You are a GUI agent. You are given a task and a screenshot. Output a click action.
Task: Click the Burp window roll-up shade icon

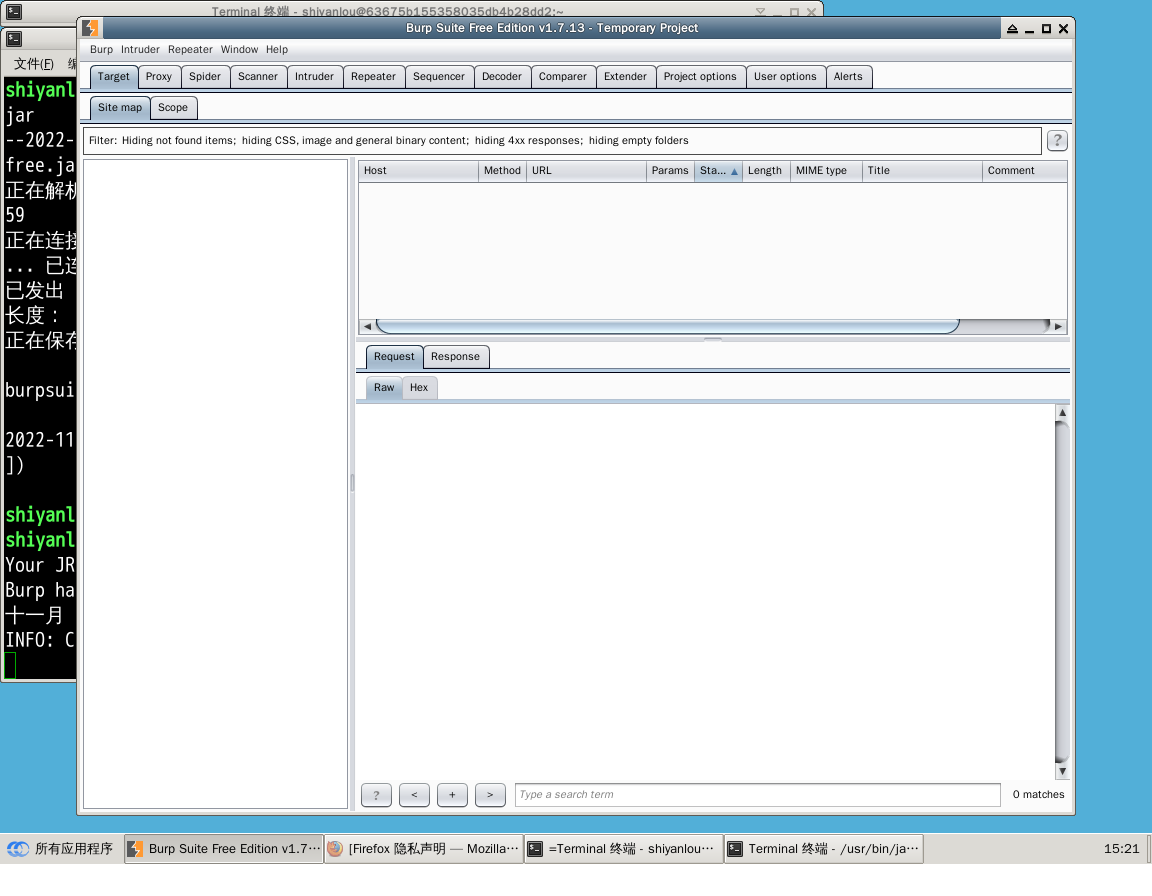(x=1012, y=29)
